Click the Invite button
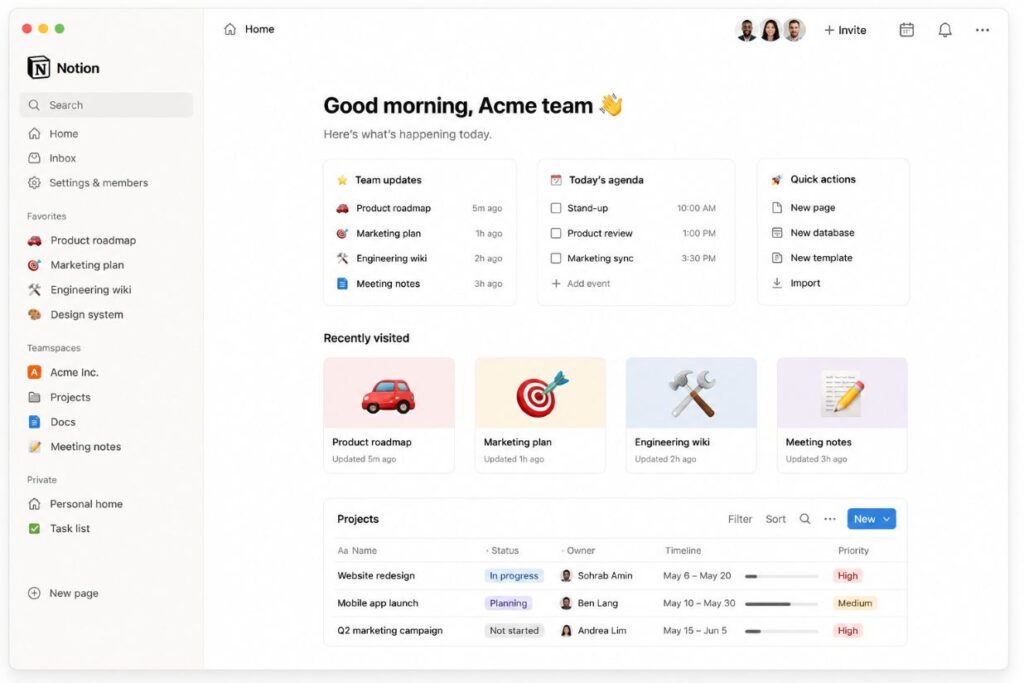The height and width of the screenshot is (683, 1024). (845, 30)
